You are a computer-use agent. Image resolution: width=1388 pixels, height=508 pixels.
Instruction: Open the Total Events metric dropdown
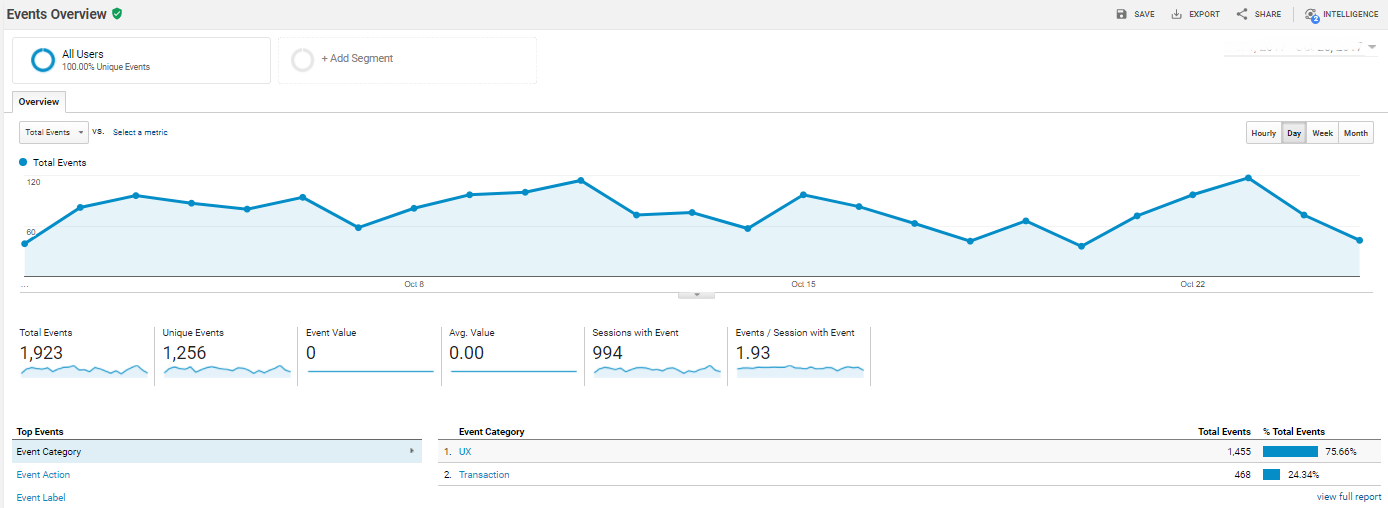click(53, 132)
